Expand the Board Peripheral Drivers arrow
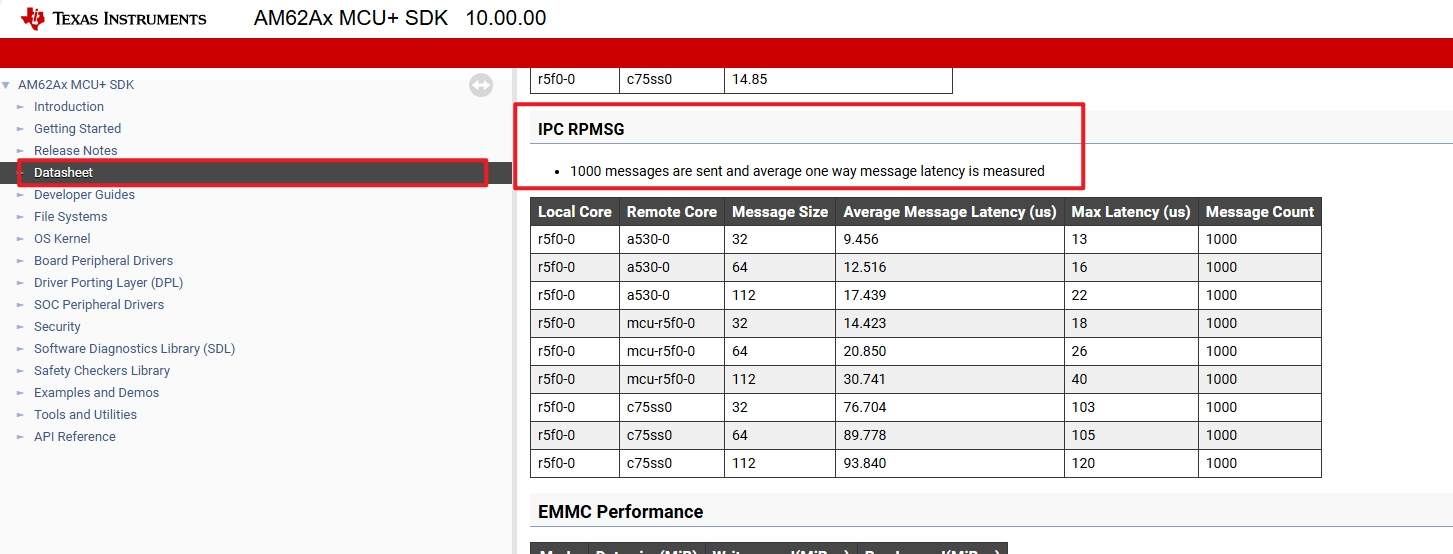This screenshot has width=1453, height=554. click(20, 261)
